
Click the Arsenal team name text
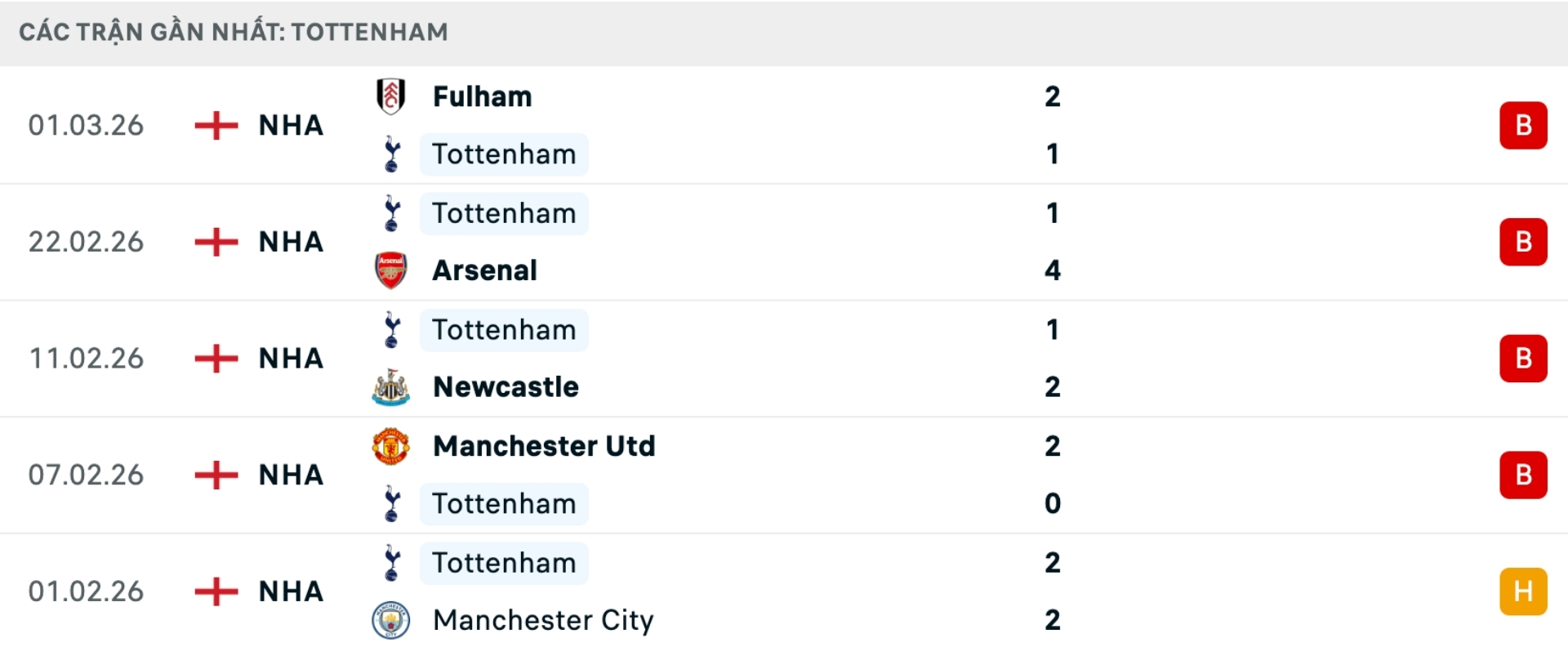484,270
